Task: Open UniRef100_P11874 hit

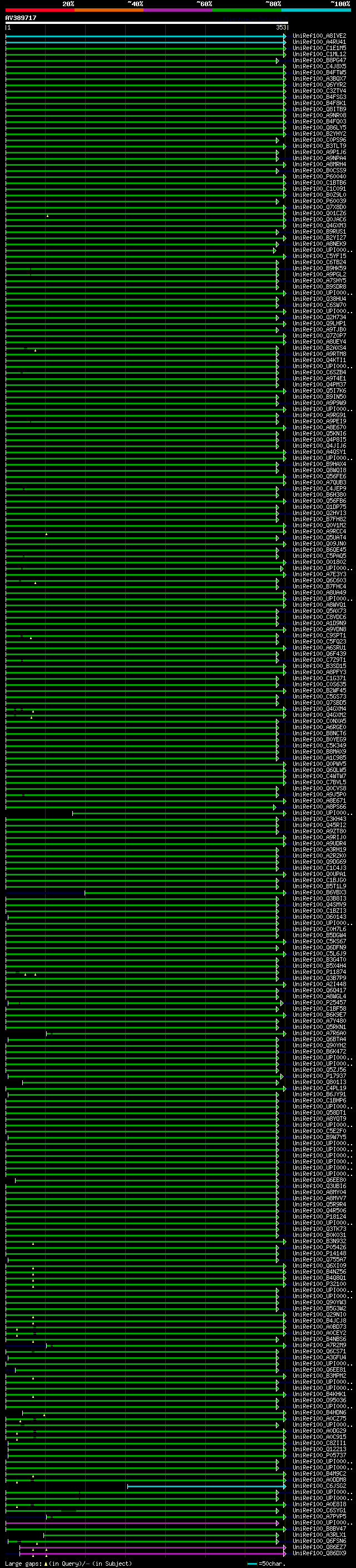Action: pyautogui.click(x=319, y=972)
